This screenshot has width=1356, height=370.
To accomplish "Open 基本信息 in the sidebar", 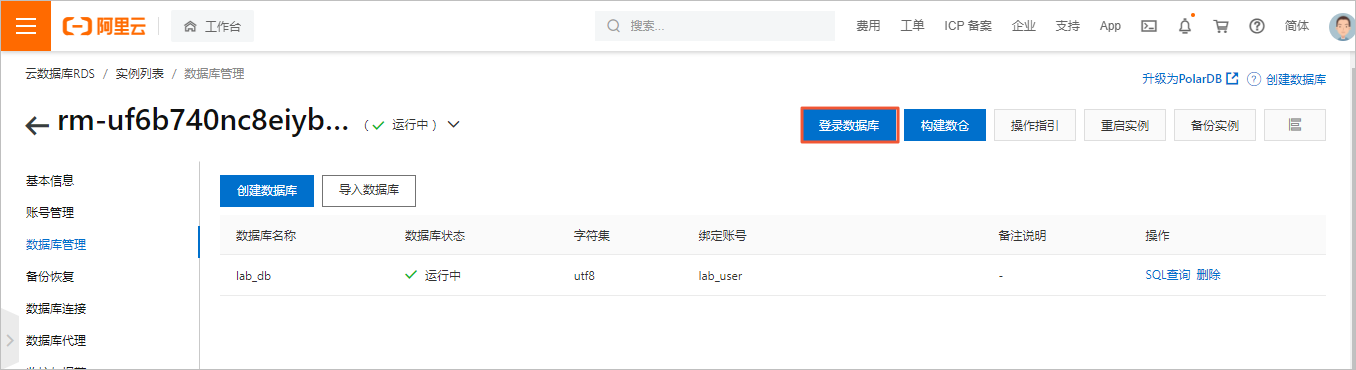I will pyautogui.click(x=50, y=181).
